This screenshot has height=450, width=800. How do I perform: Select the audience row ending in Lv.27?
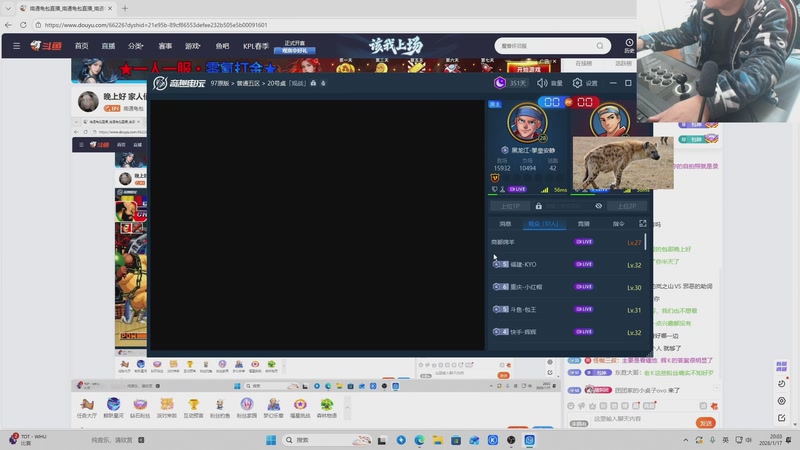click(x=566, y=242)
